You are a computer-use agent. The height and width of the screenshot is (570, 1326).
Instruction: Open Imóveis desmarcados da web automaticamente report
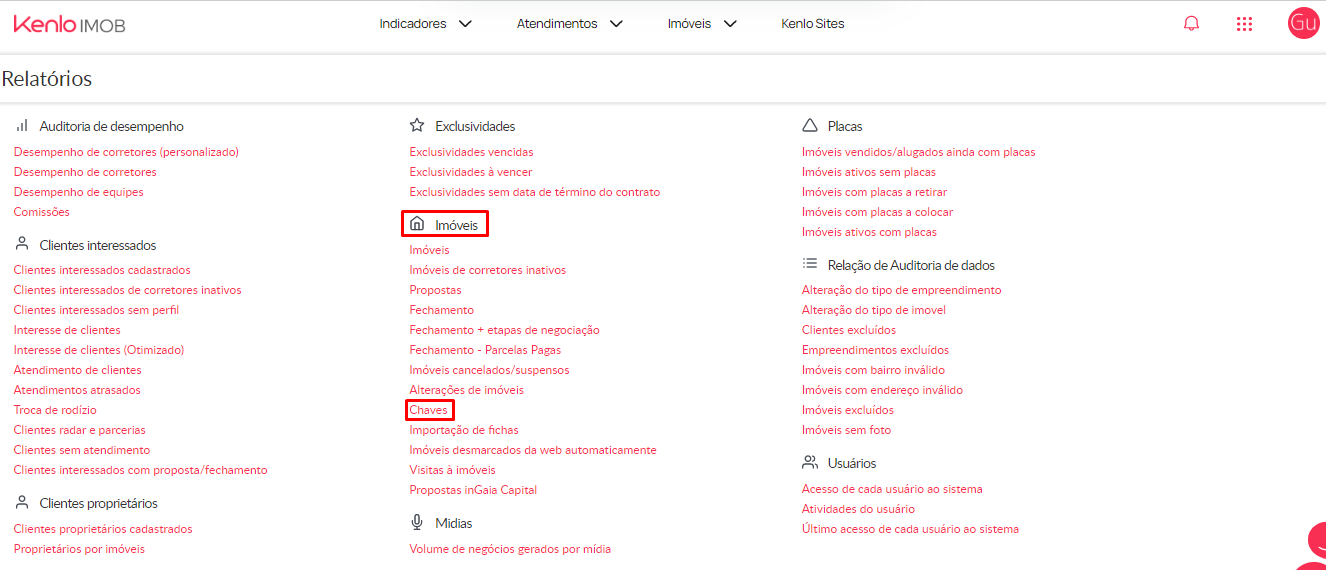(x=533, y=450)
